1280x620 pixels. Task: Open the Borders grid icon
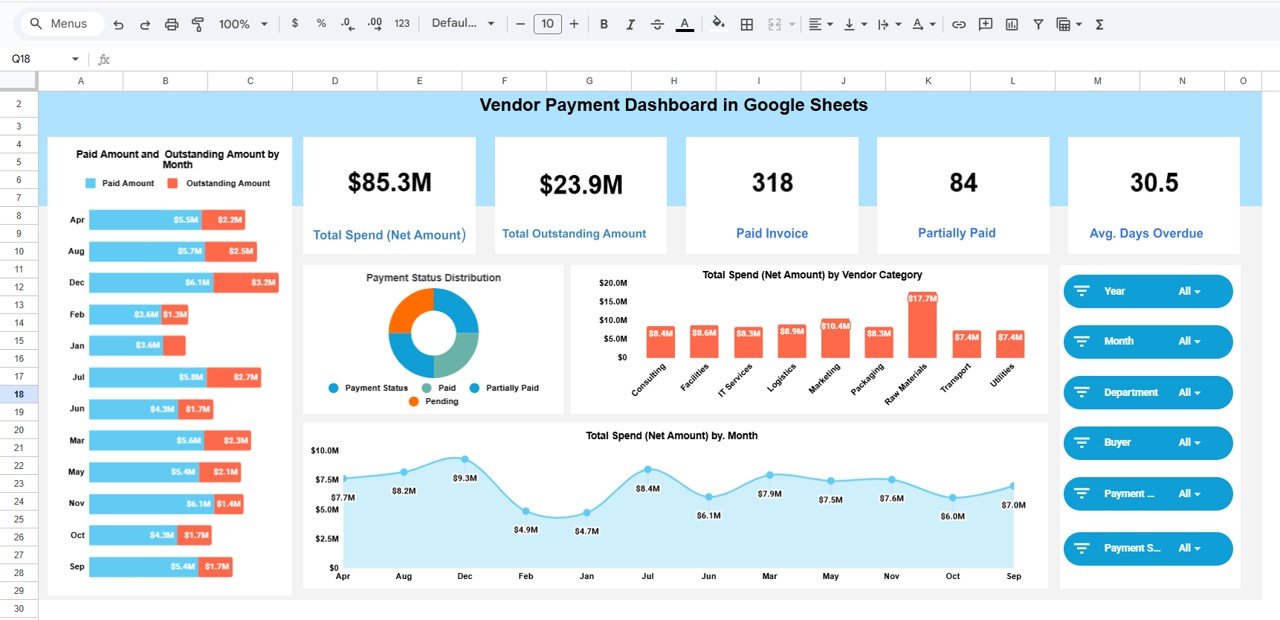point(746,24)
